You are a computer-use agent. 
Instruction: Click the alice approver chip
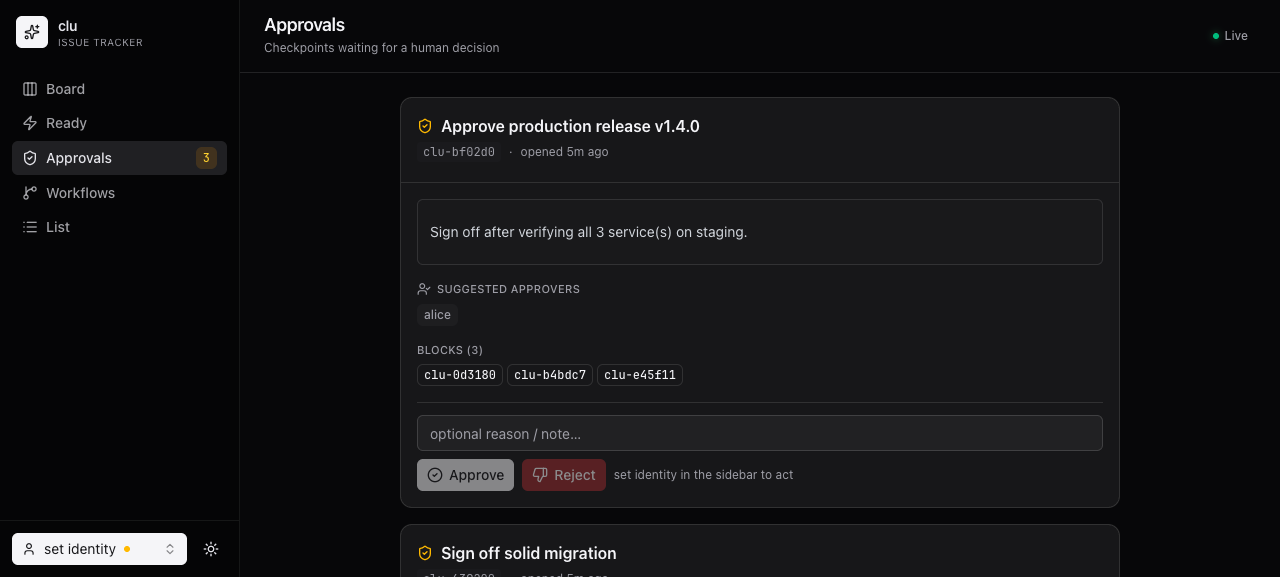click(x=437, y=315)
